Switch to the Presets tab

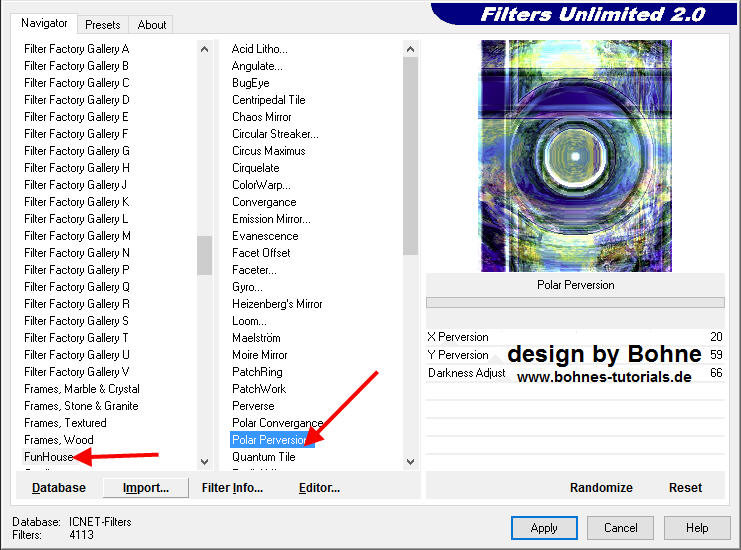pos(103,24)
